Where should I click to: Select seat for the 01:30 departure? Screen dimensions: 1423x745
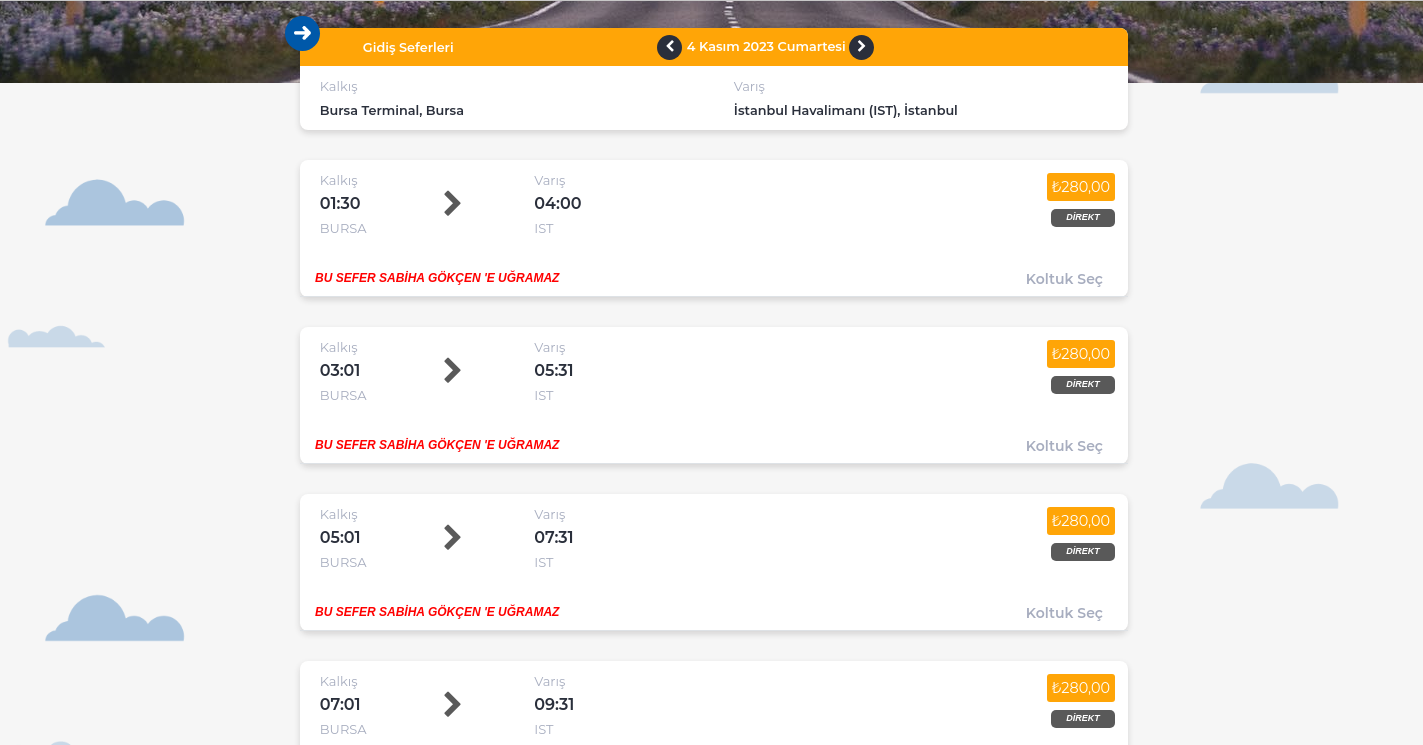coord(1064,279)
